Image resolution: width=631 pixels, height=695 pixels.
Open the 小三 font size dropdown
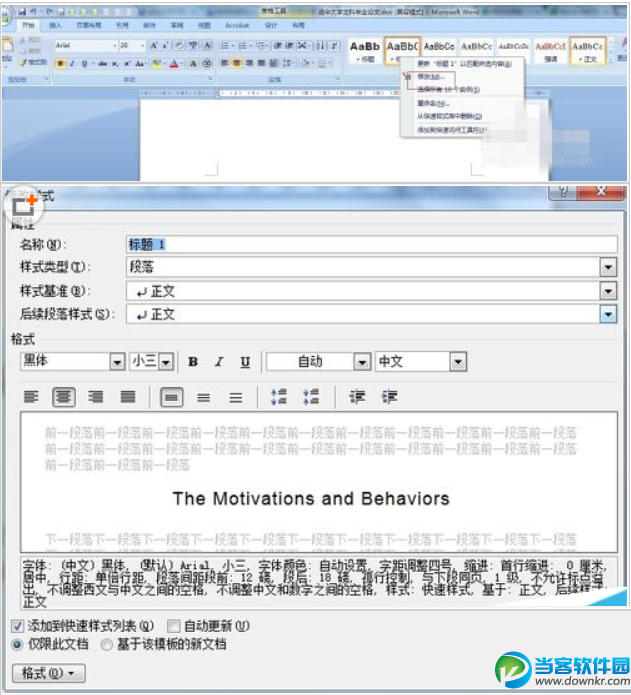pos(166,362)
